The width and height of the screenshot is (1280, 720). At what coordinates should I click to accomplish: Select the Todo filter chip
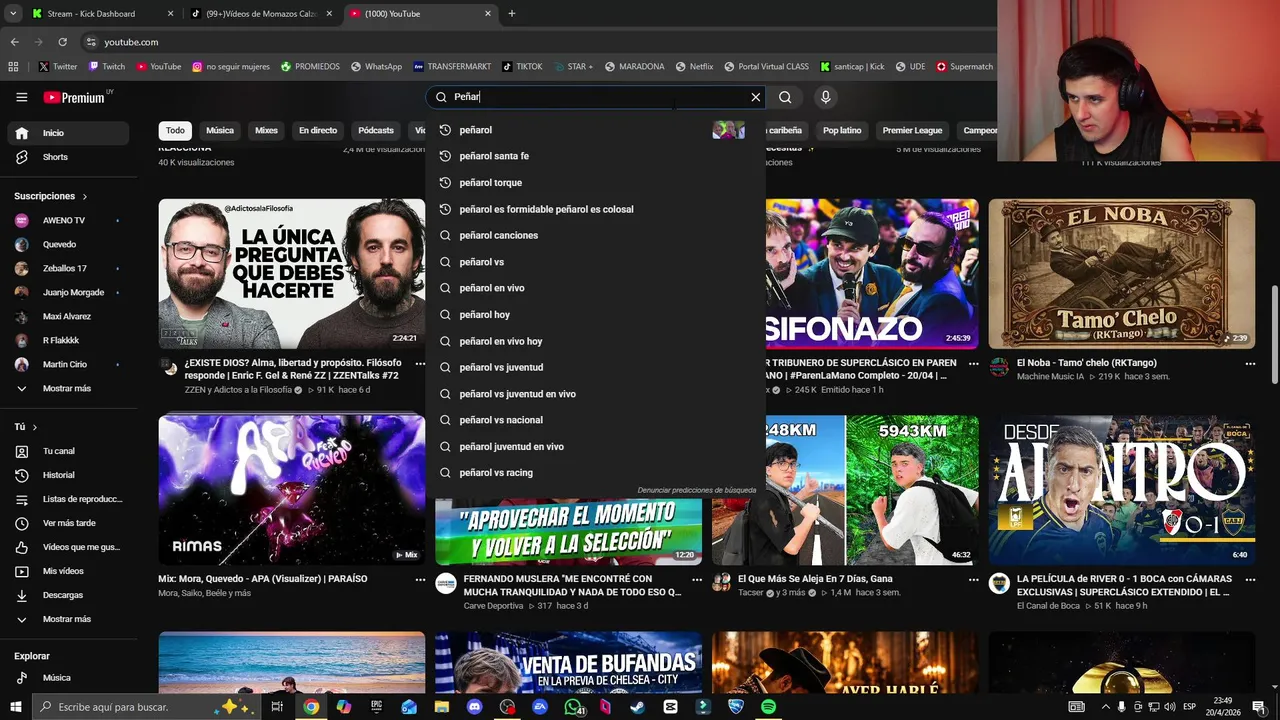click(x=175, y=131)
